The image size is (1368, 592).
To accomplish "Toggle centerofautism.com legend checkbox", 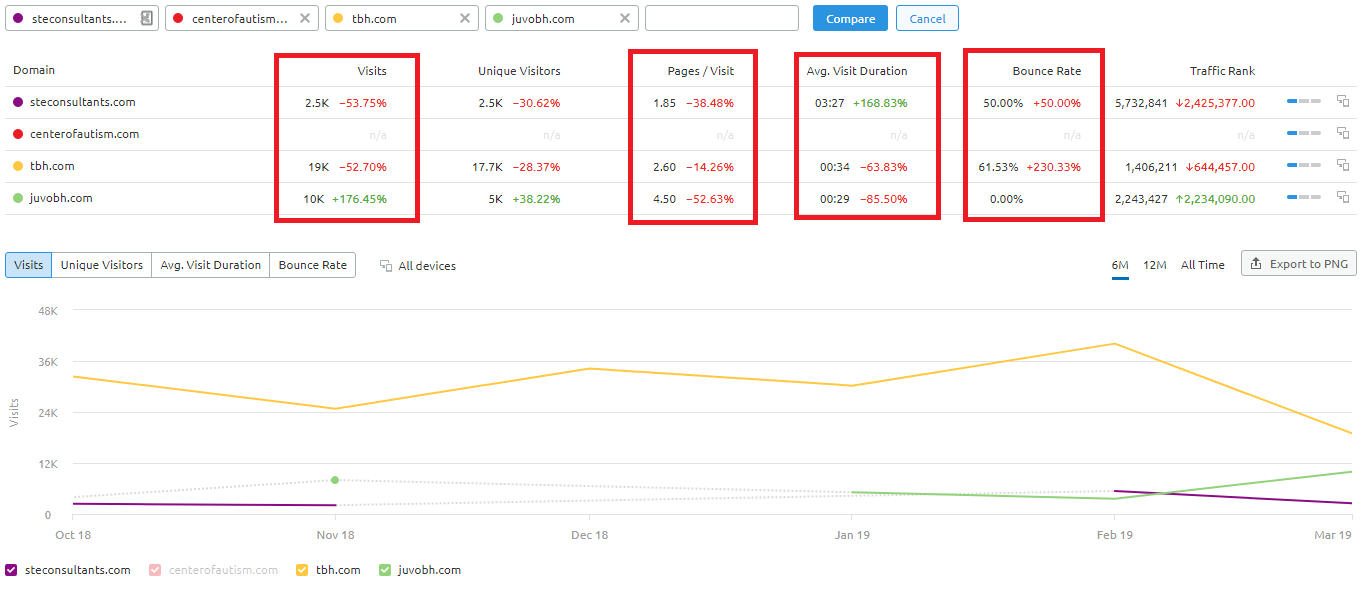I will click(155, 570).
